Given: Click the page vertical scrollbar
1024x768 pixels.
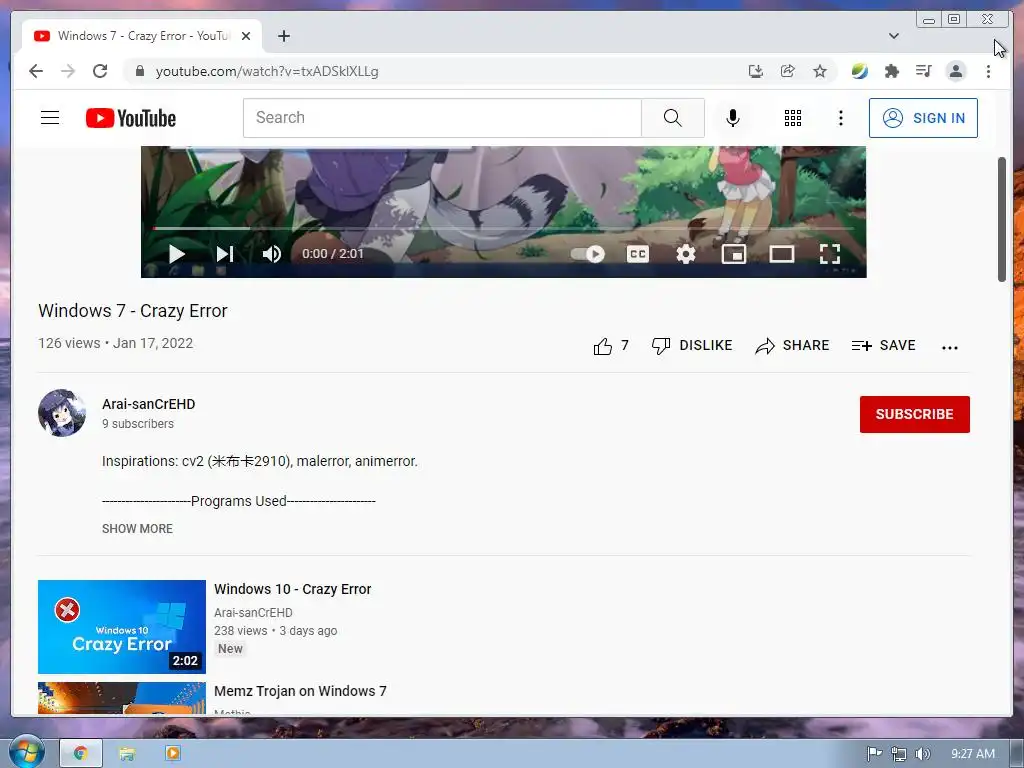Looking at the screenshot, I should point(1002,219).
